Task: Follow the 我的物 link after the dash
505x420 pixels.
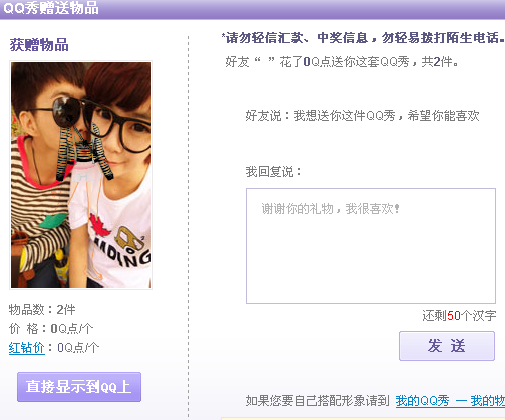Action: [x=487, y=401]
